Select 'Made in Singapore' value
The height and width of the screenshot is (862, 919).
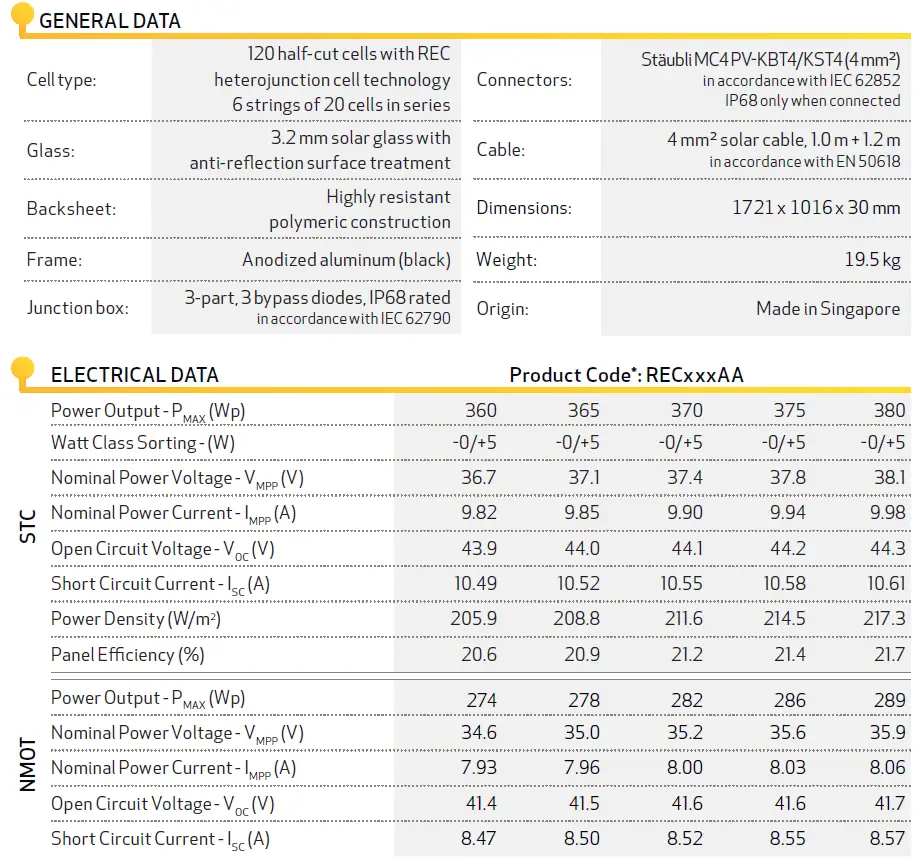(828, 309)
